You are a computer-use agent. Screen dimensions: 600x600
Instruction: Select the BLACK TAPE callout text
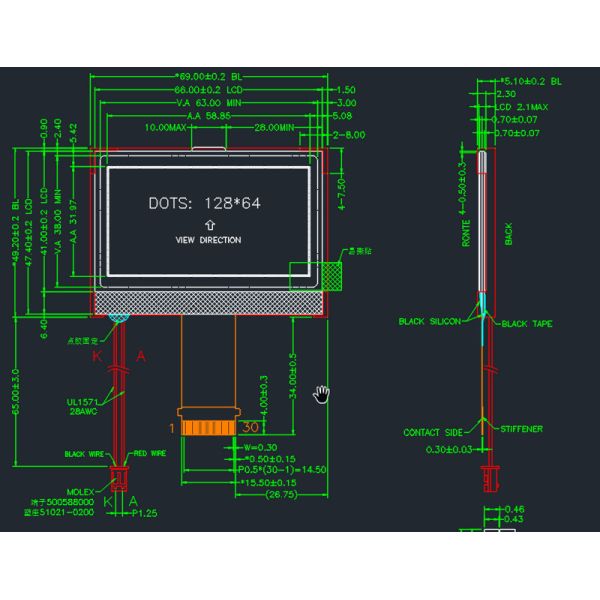[x=527, y=324]
